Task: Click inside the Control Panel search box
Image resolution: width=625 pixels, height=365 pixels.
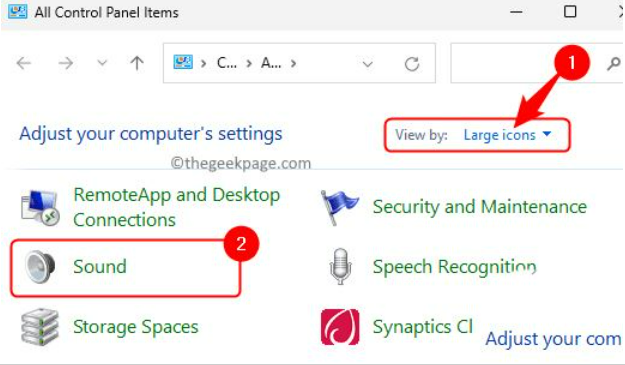Action: [x=526, y=63]
